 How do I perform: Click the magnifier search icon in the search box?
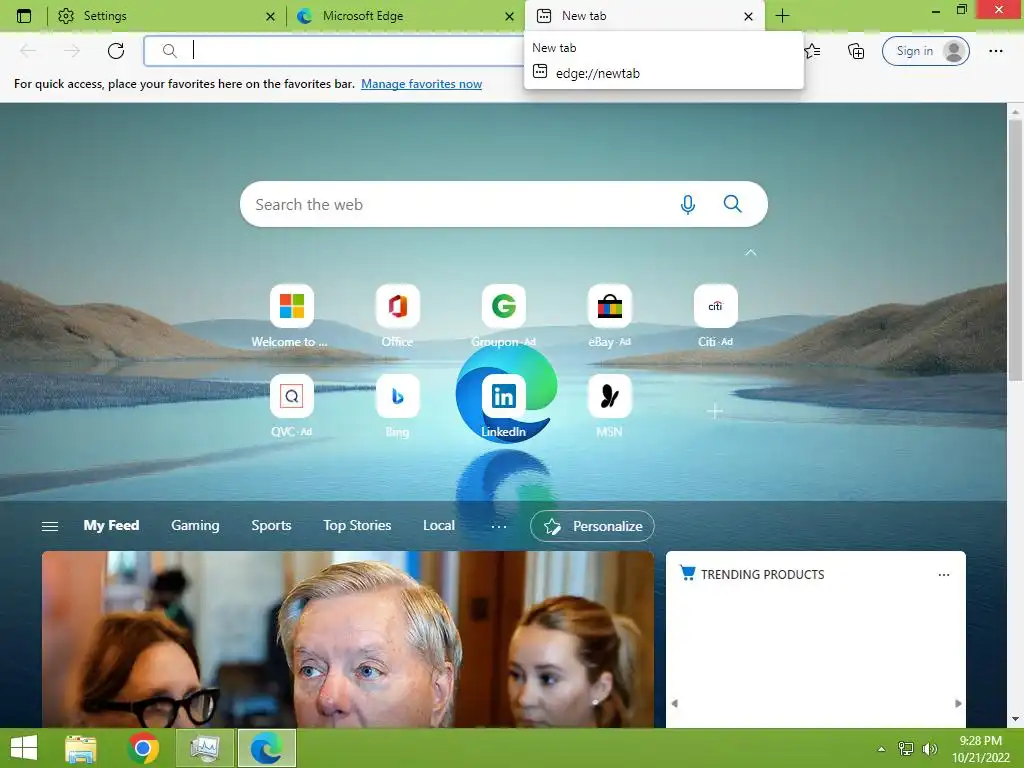733,204
